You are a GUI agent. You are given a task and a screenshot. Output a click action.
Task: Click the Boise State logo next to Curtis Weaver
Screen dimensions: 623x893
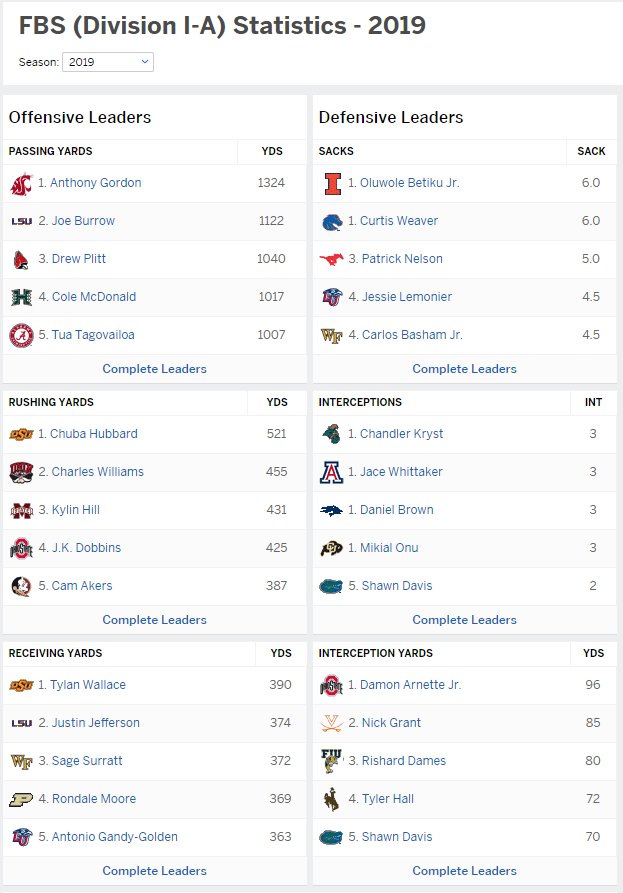tap(332, 222)
